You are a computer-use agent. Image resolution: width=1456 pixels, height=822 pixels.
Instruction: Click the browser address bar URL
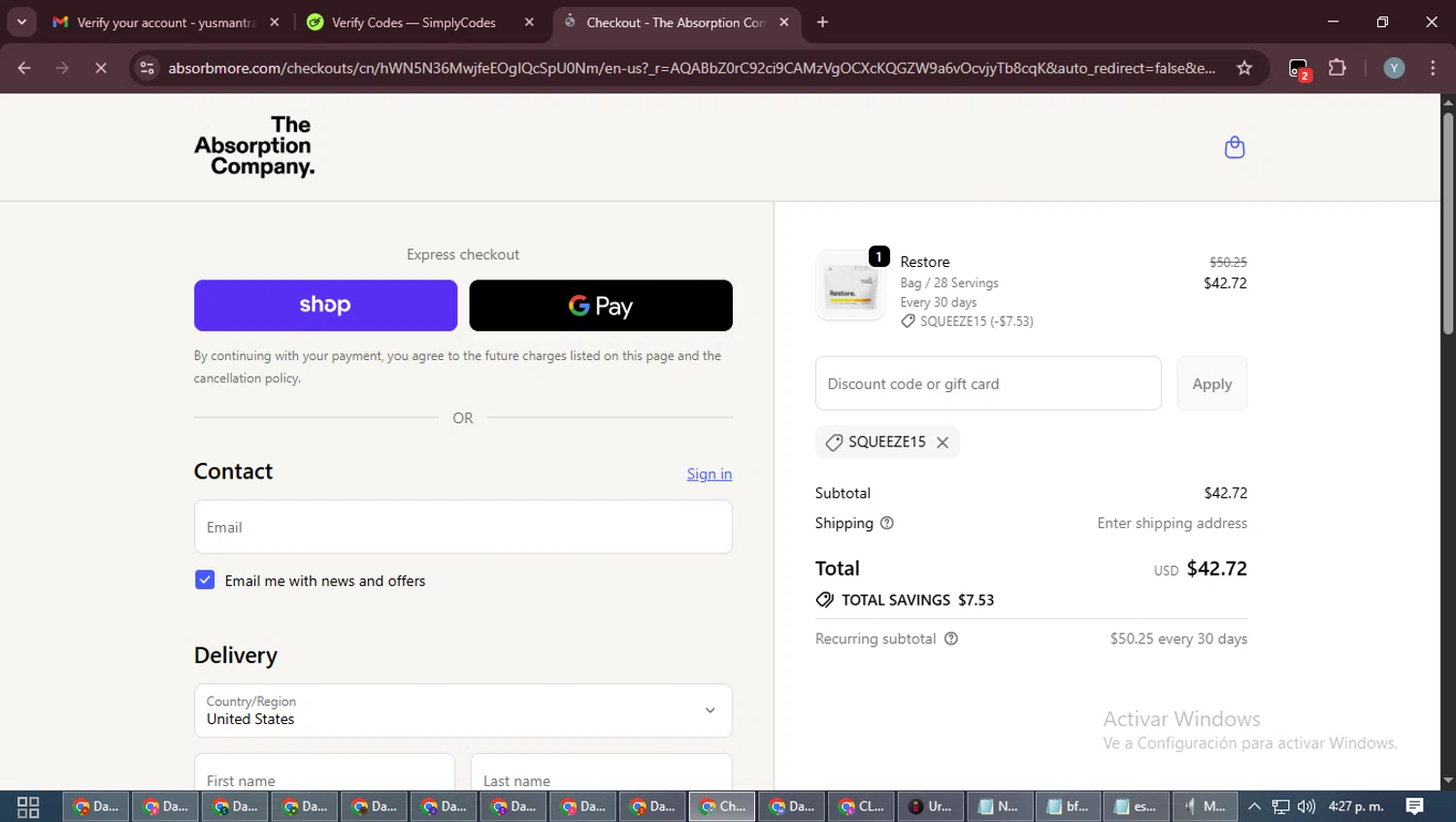[x=691, y=68]
